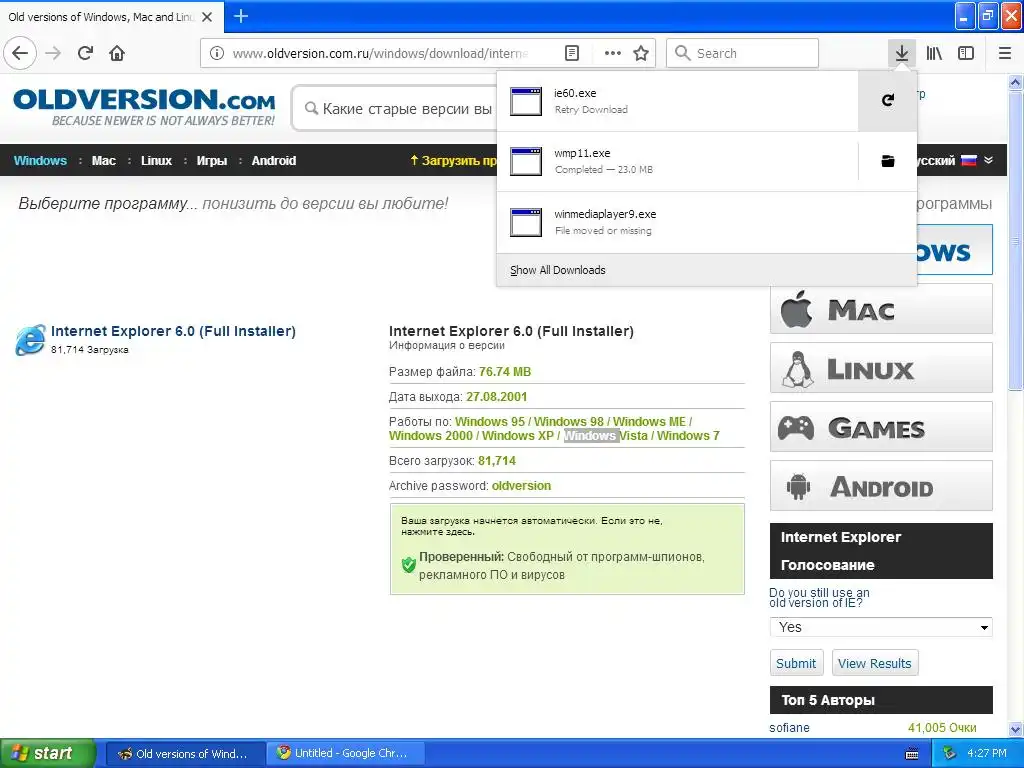1024x768 pixels.
Task: Toggle reader view icon in address bar
Action: click(571, 53)
